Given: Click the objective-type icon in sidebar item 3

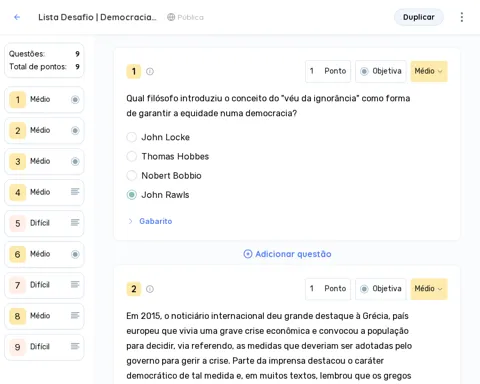Looking at the screenshot, I should pos(75,161).
